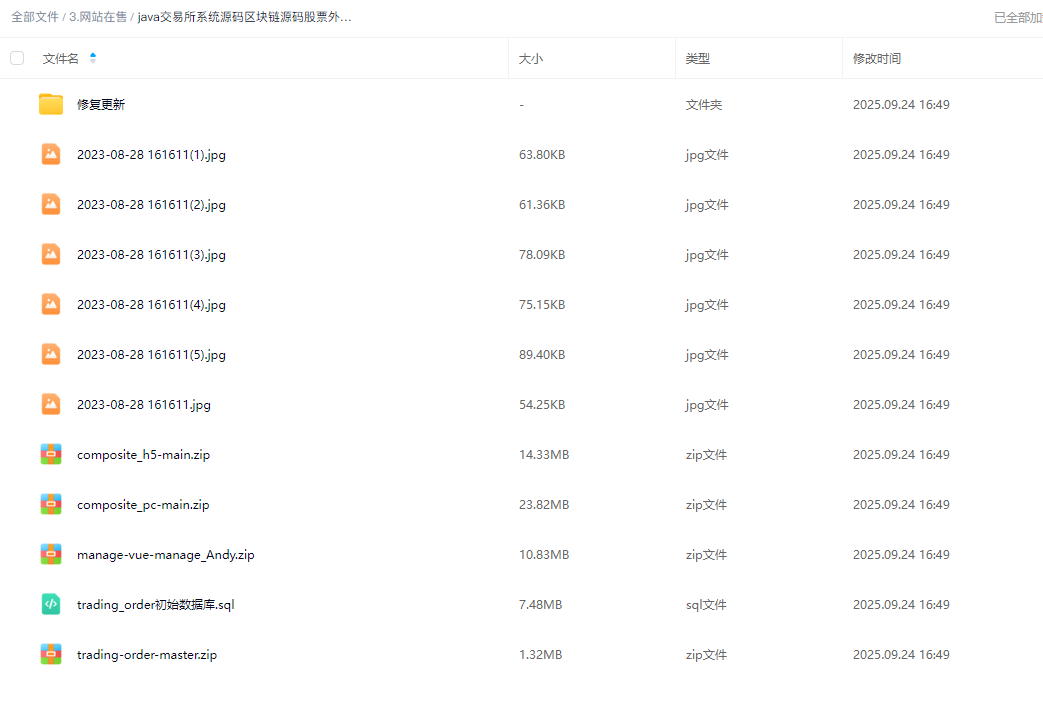Click the image icon for 2023-08-28 161611(5).jpg
Screen dimensions: 1043x705
click(x=51, y=354)
